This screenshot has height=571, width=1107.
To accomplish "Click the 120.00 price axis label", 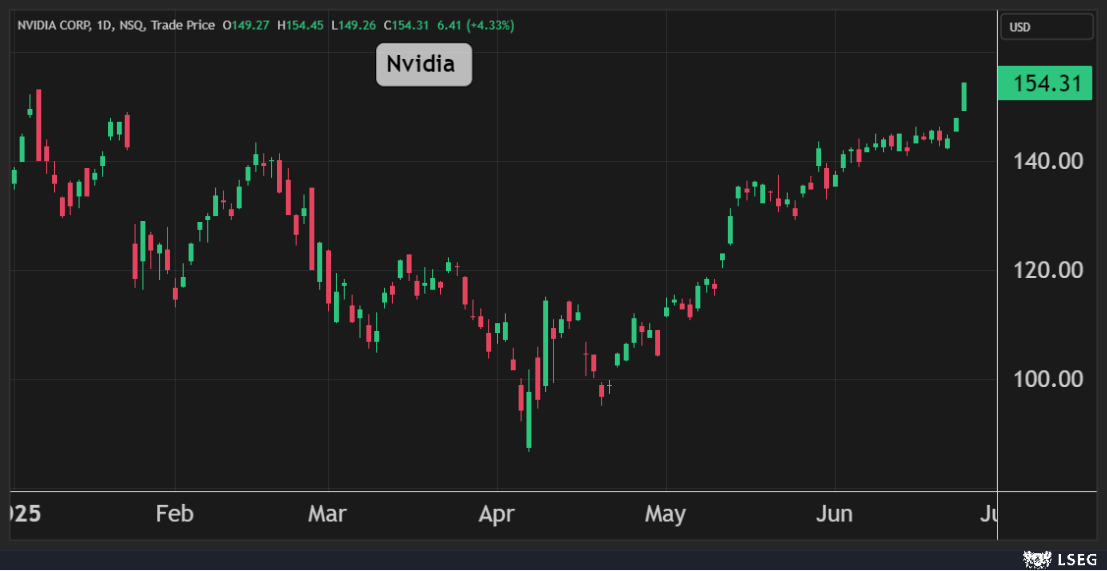I will 1047,270.
